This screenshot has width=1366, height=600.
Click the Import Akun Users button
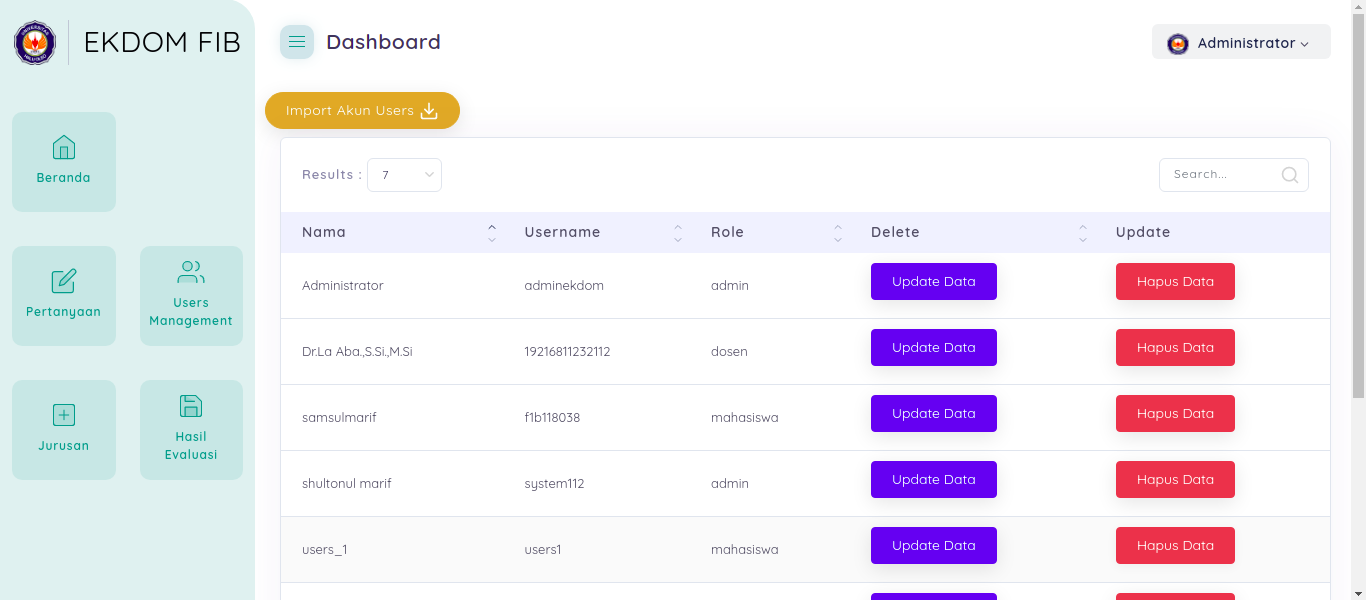pos(362,111)
